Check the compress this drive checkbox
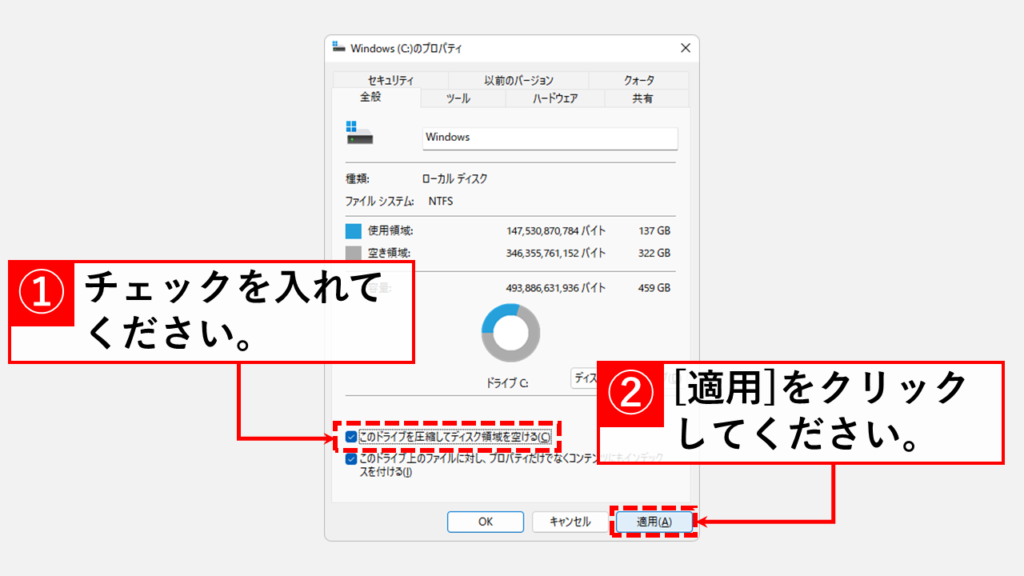 [x=351, y=437]
